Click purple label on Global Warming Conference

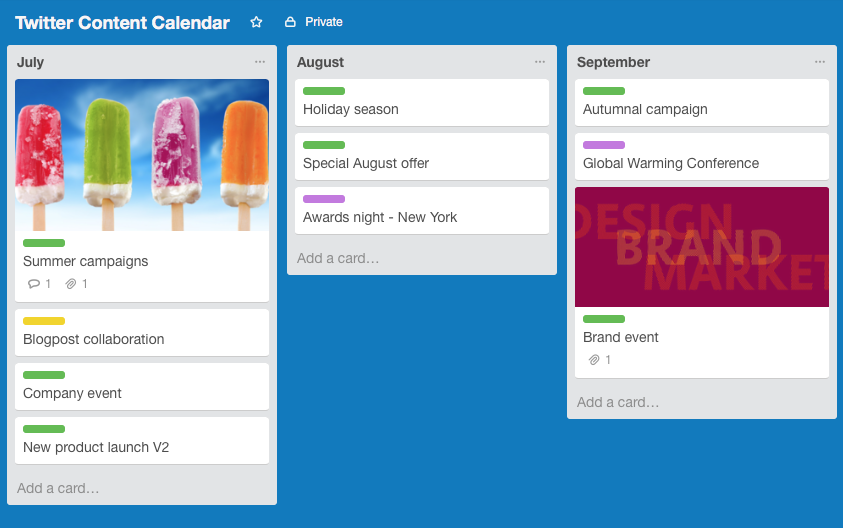pyautogui.click(x=604, y=145)
